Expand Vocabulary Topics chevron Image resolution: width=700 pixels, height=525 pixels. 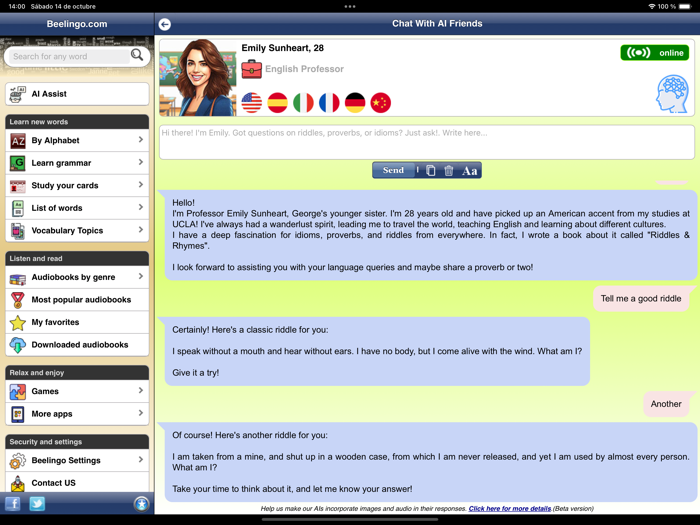[x=141, y=230]
